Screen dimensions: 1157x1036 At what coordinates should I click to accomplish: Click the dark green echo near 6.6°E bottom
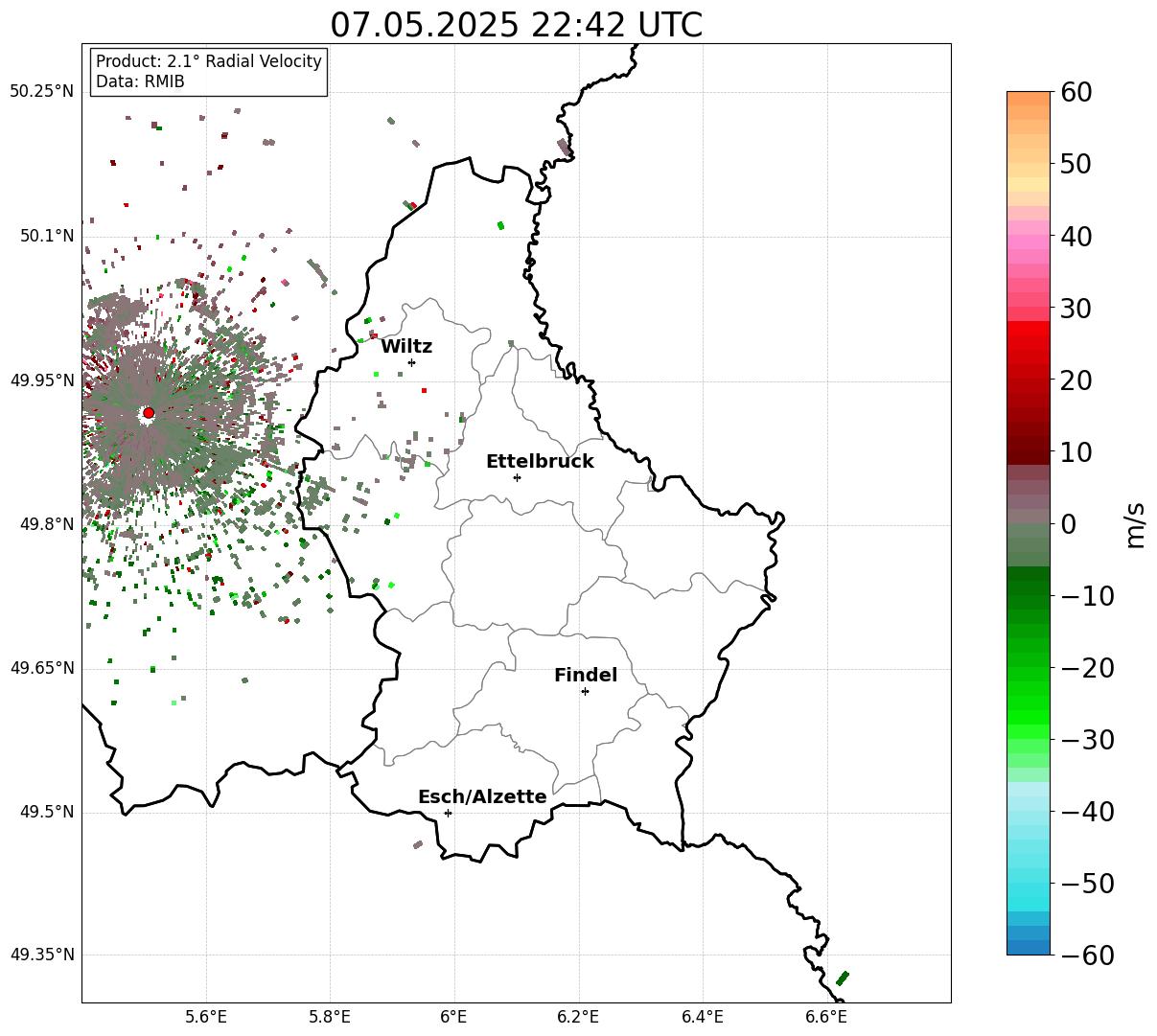coord(843,978)
